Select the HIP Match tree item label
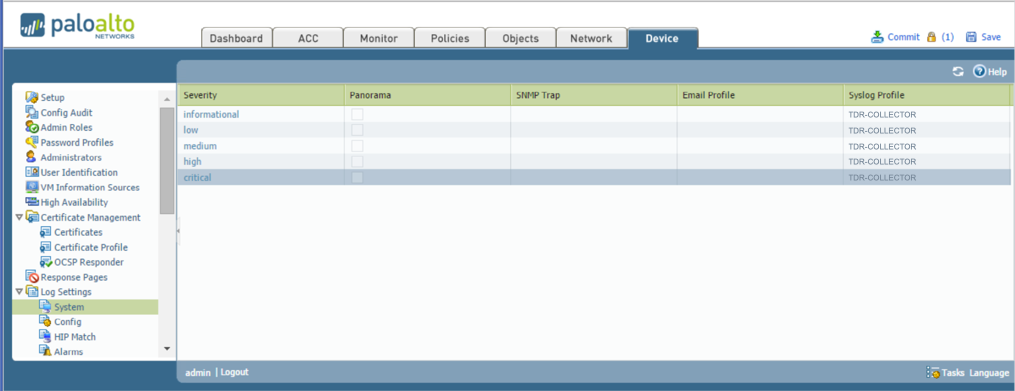Viewport: 1015px width, 391px height. click(x=75, y=337)
